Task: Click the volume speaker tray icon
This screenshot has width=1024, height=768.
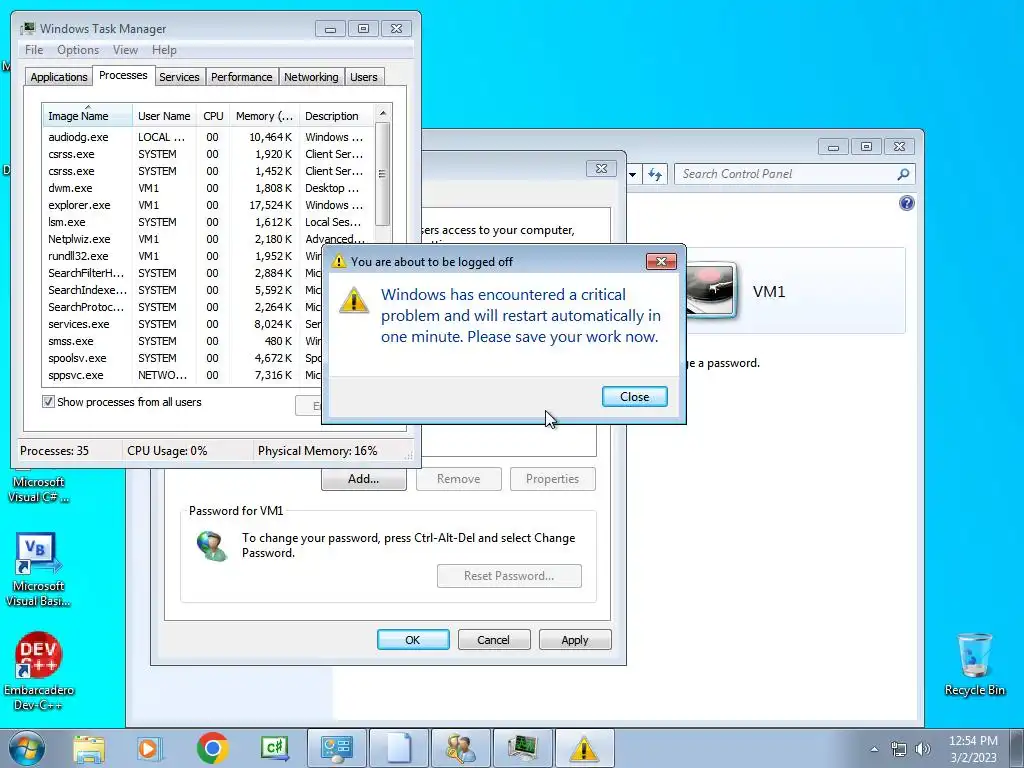Action: (923, 749)
